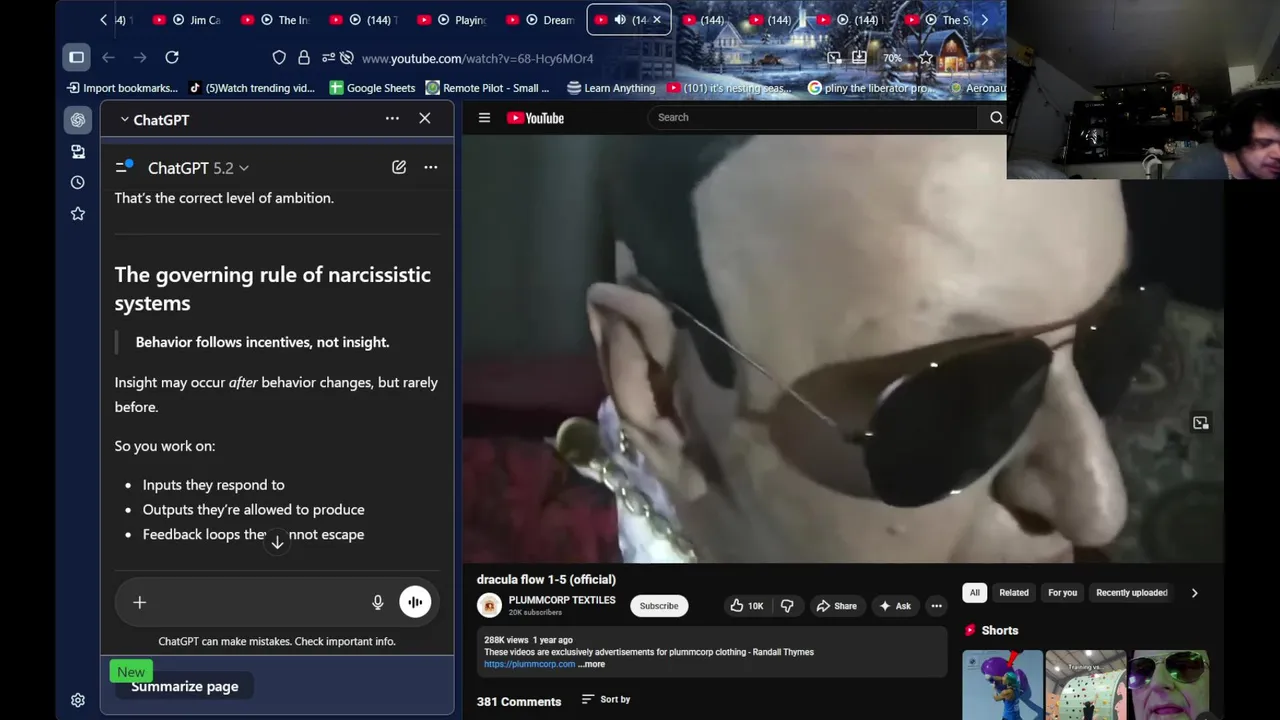This screenshot has width=1280, height=720.
Task: Jump to latest message with down arrow
Action: pyautogui.click(x=277, y=542)
